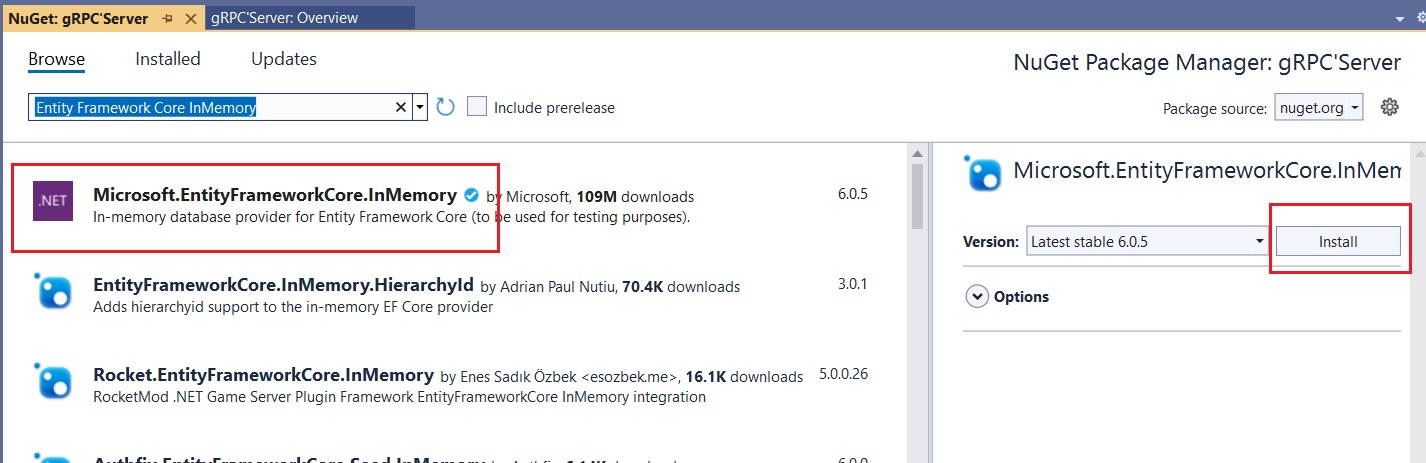This screenshot has width=1426, height=463.
Task: Click version 5.0.0.26 in package list
Action: click(843, 376)
